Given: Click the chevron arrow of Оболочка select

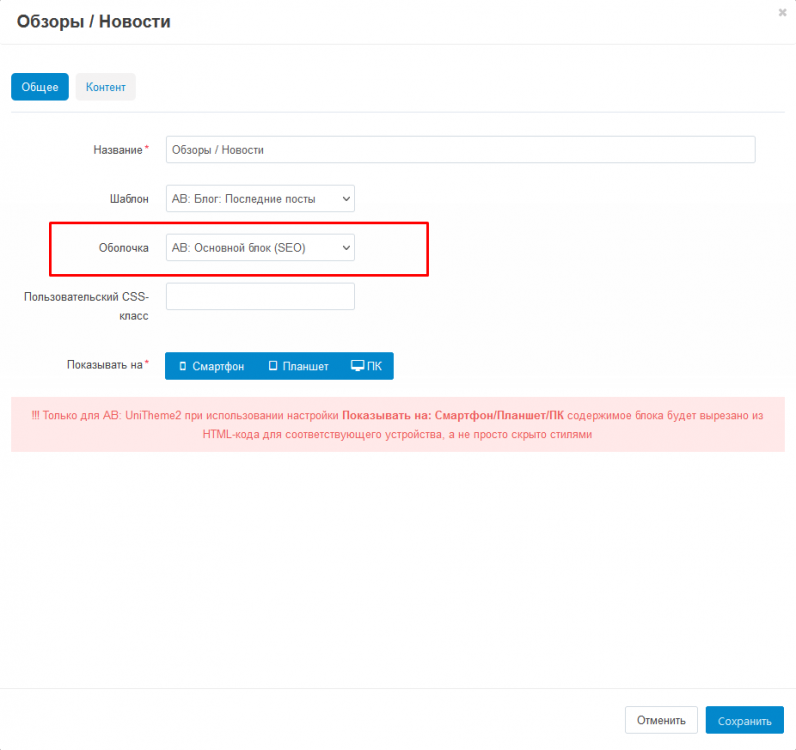Looking at the screenshot, I should (x=346, y=247).
